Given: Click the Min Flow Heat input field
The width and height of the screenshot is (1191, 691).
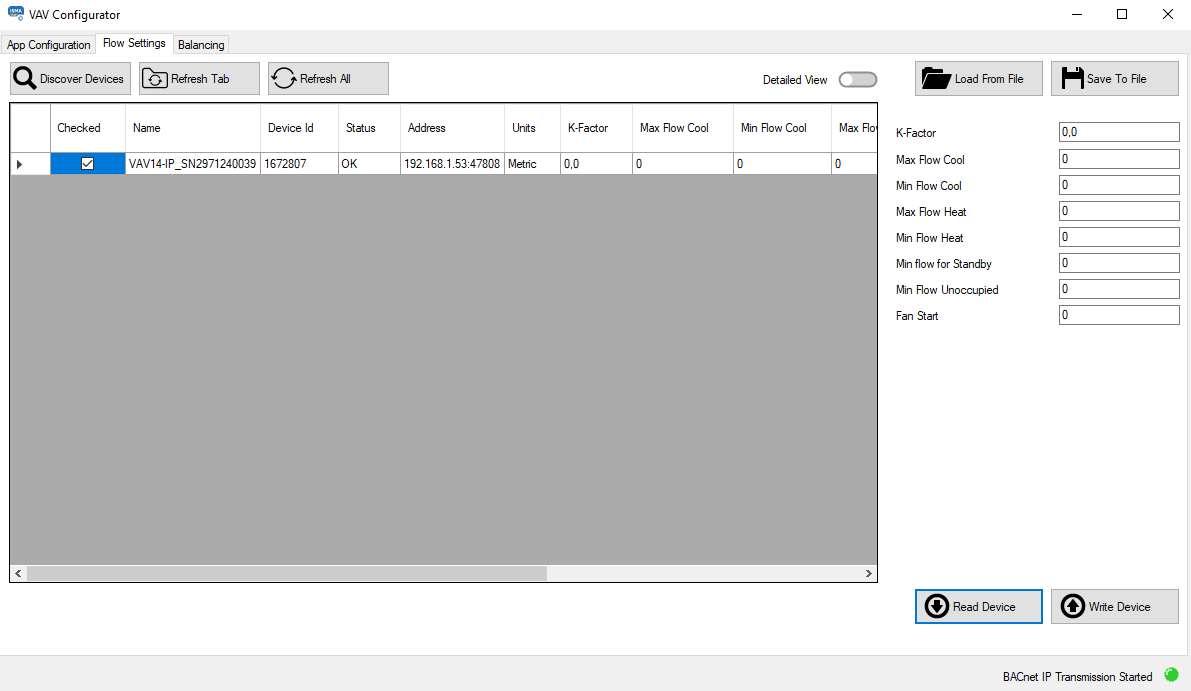Looking at the screenshot, I should [1118, 236].
